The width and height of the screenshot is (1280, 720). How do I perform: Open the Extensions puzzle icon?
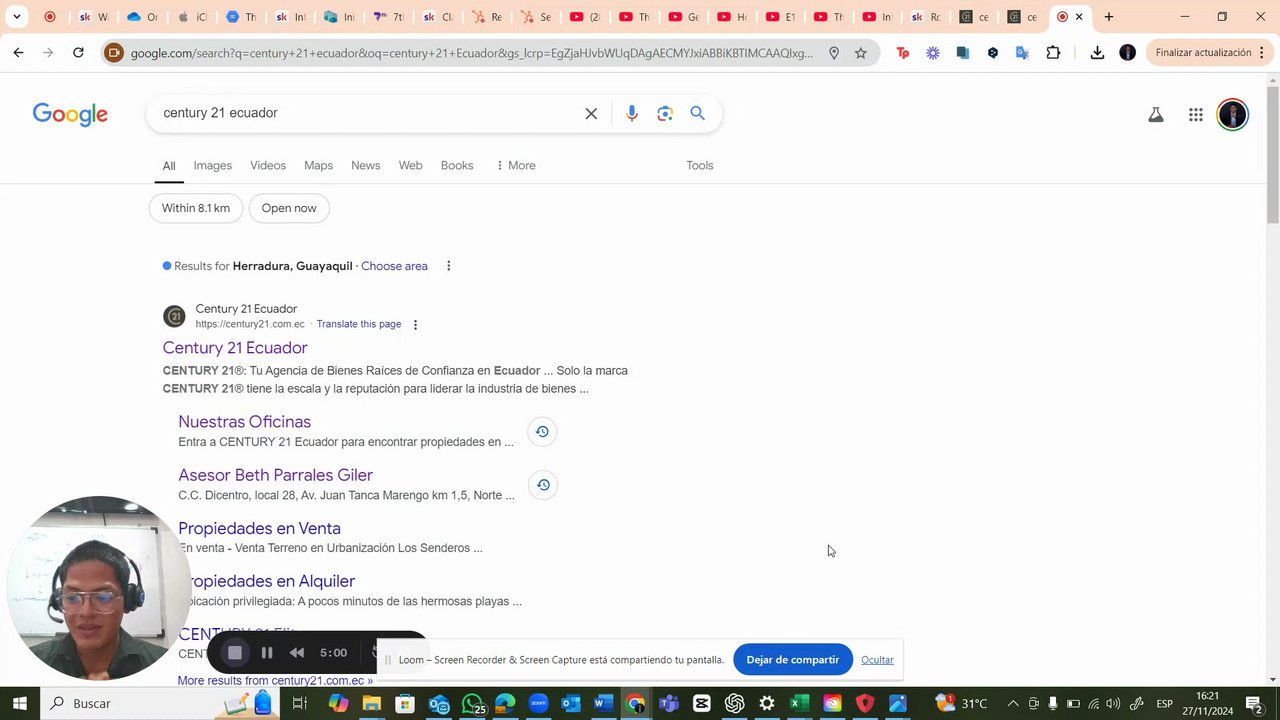1053,53
